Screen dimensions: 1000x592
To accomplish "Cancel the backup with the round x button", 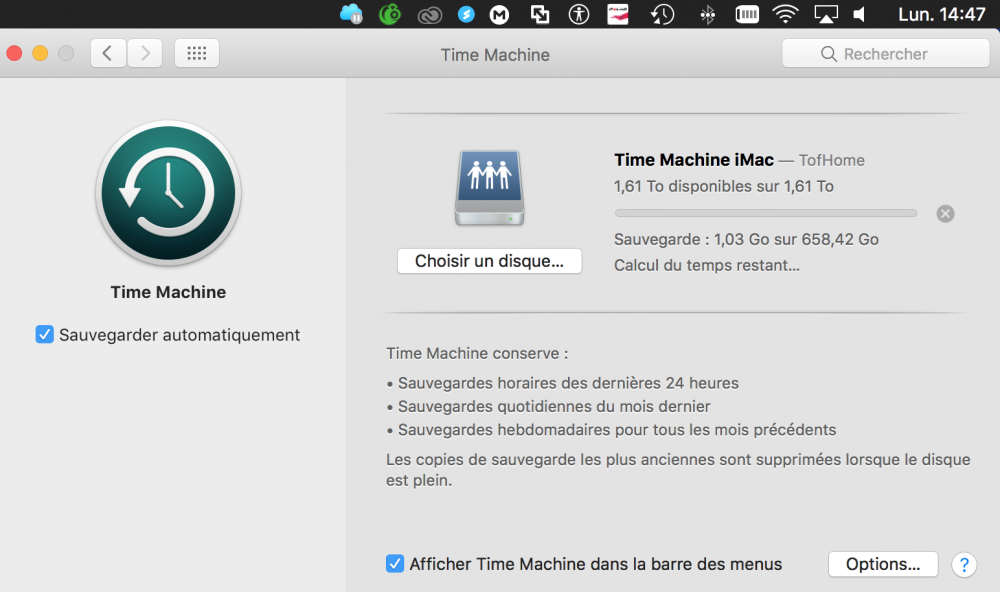I will click(x=945, y=214).
